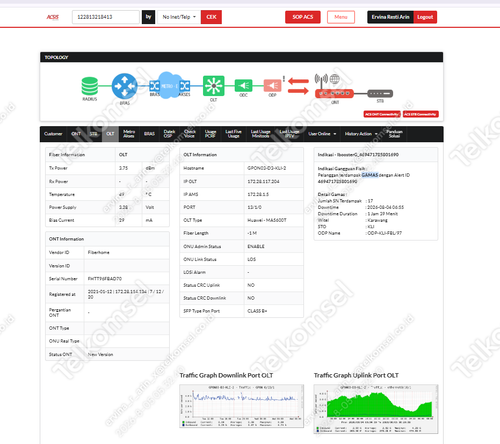Click the ACS STB Connectivity button
Image resolution: width=500 pixels, height=444 pixels.
pyautogui.click(x=421, y=114)
